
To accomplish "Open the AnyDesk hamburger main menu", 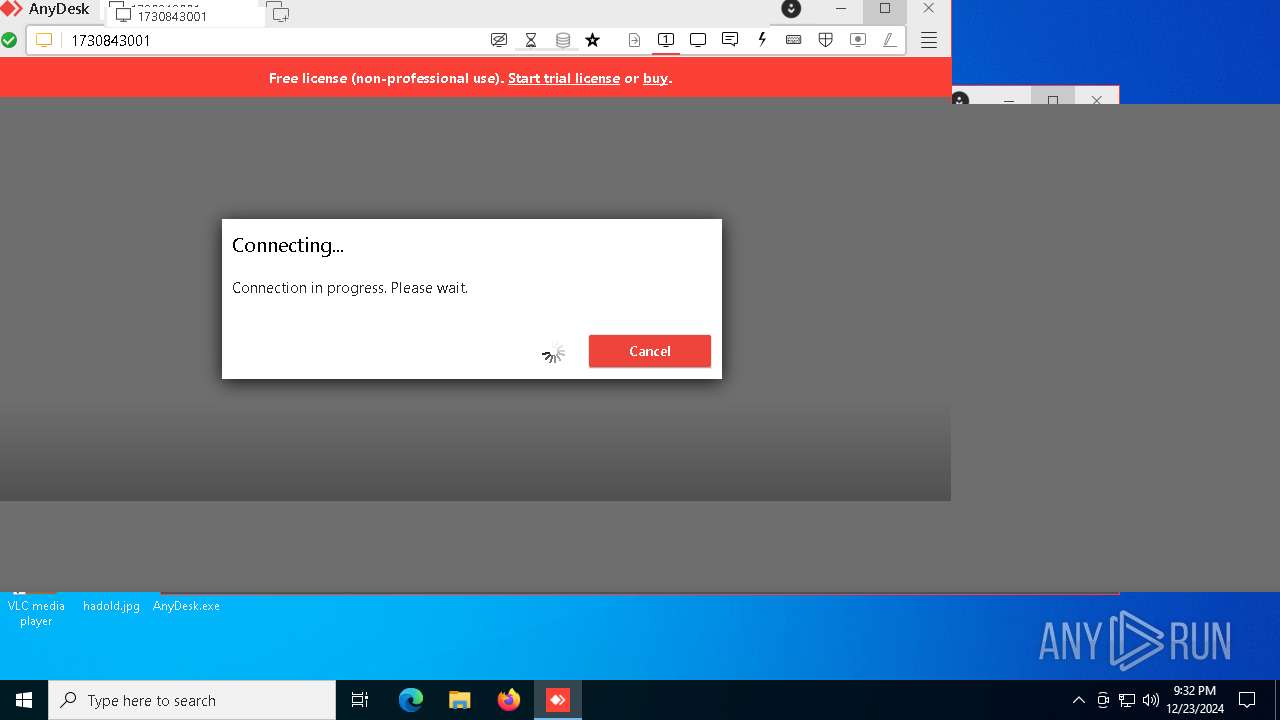I will point(929,41).
